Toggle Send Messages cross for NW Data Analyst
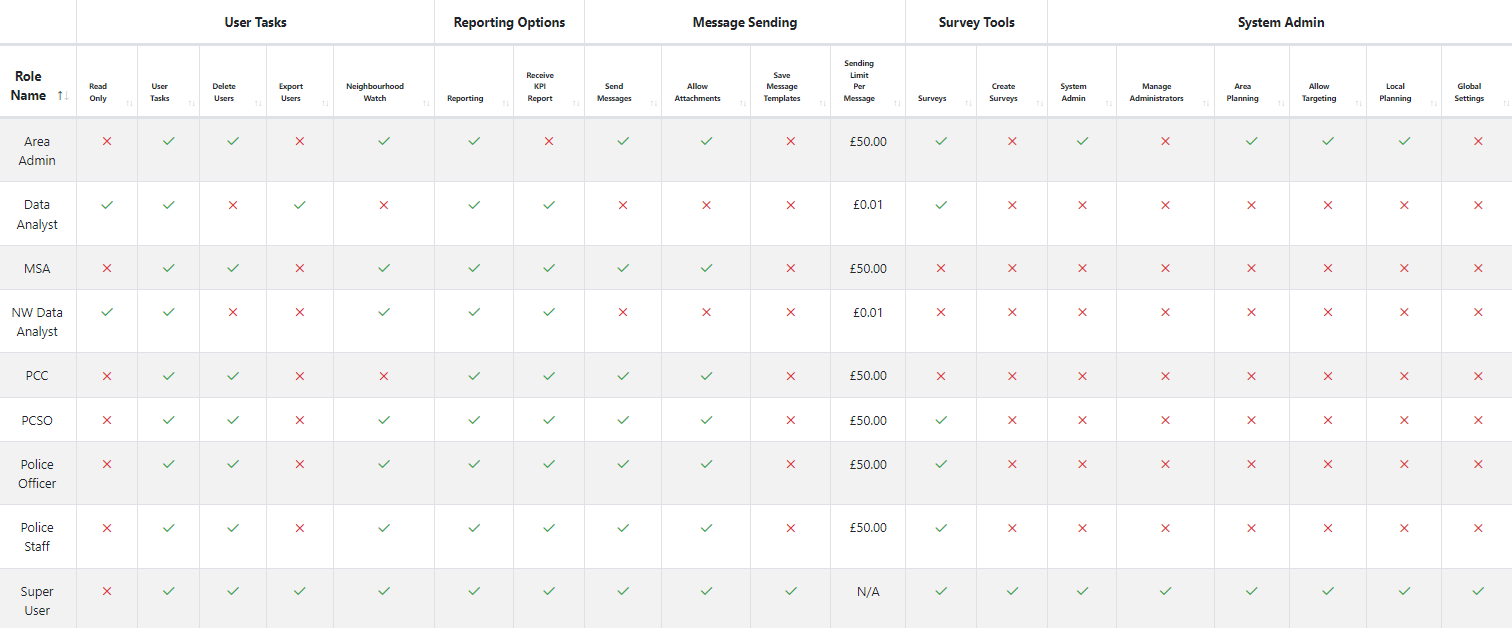The image size is (1512, 628). (623, 313)
